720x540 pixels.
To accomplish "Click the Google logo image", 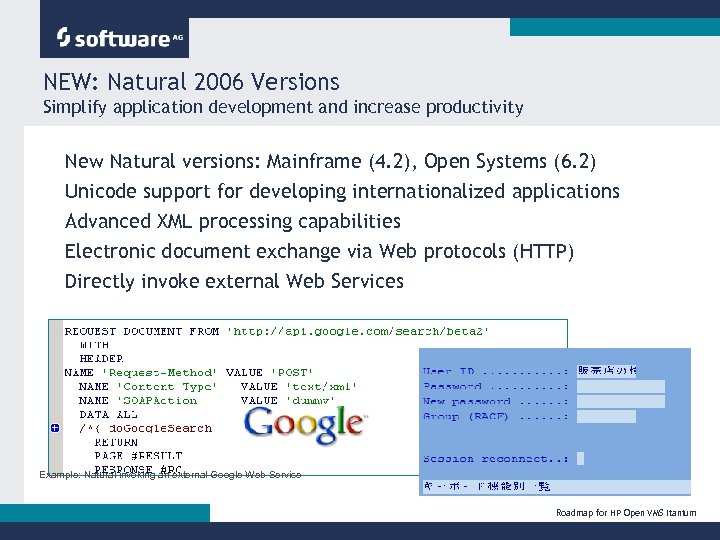I will (305, 425).
